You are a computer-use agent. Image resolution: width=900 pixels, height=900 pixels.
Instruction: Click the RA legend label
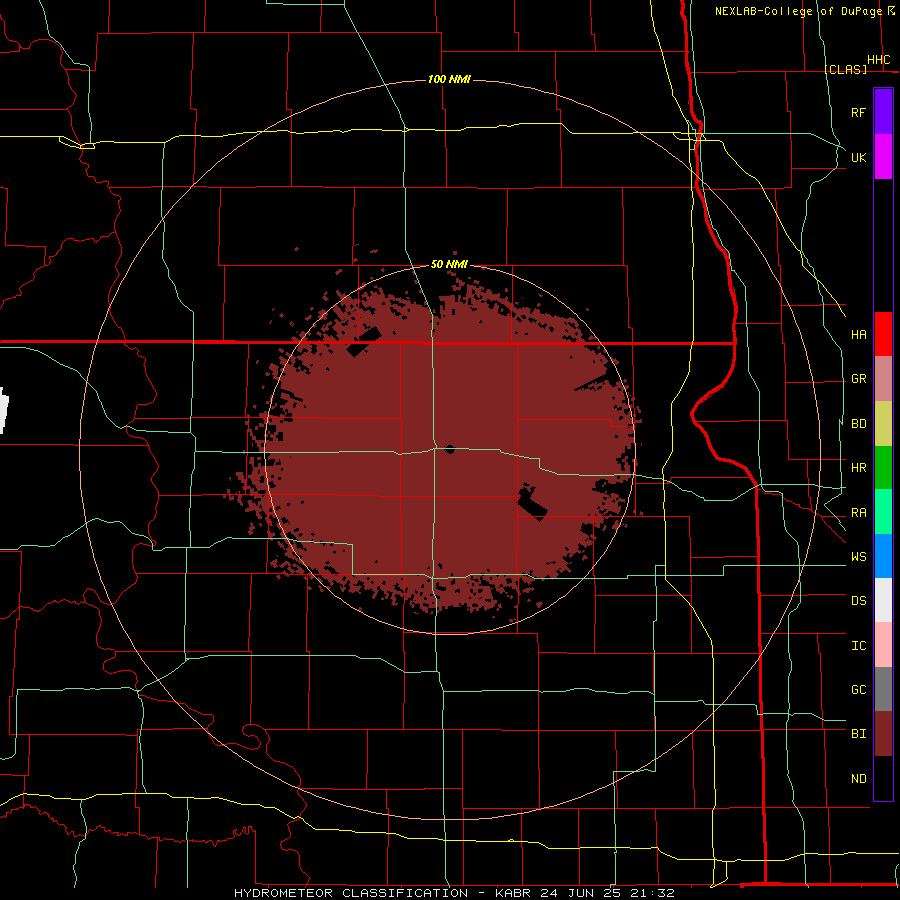(858, 513)
